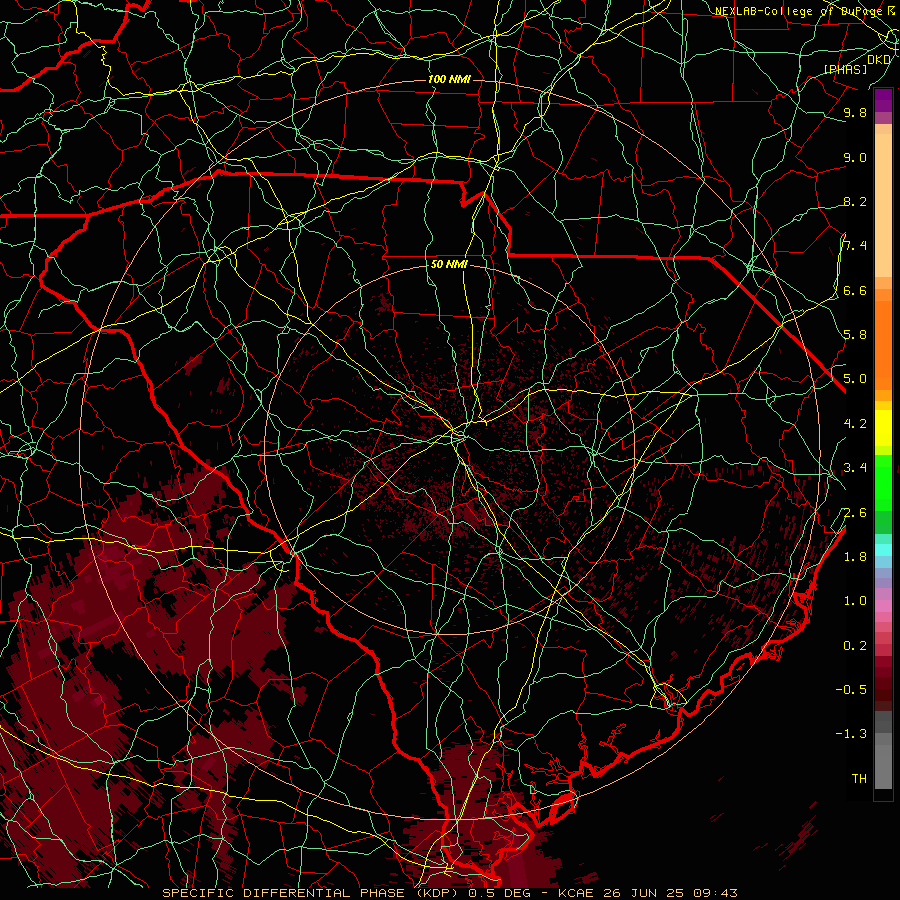Click the 7.4 value on the scale
Image resolution: width=900 pixels, height=900 pixels.
pyautogui.click(x=855, y=246)
